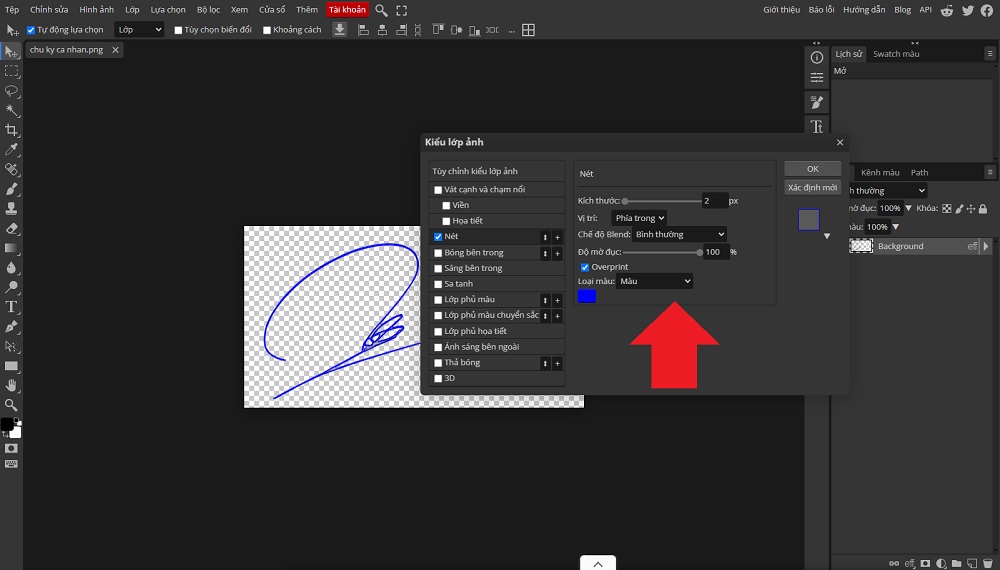Viewport: 1000px width, 570px height.
Task: Switch to 'Kênh màu' tab
Action: [x=880, y=173]
